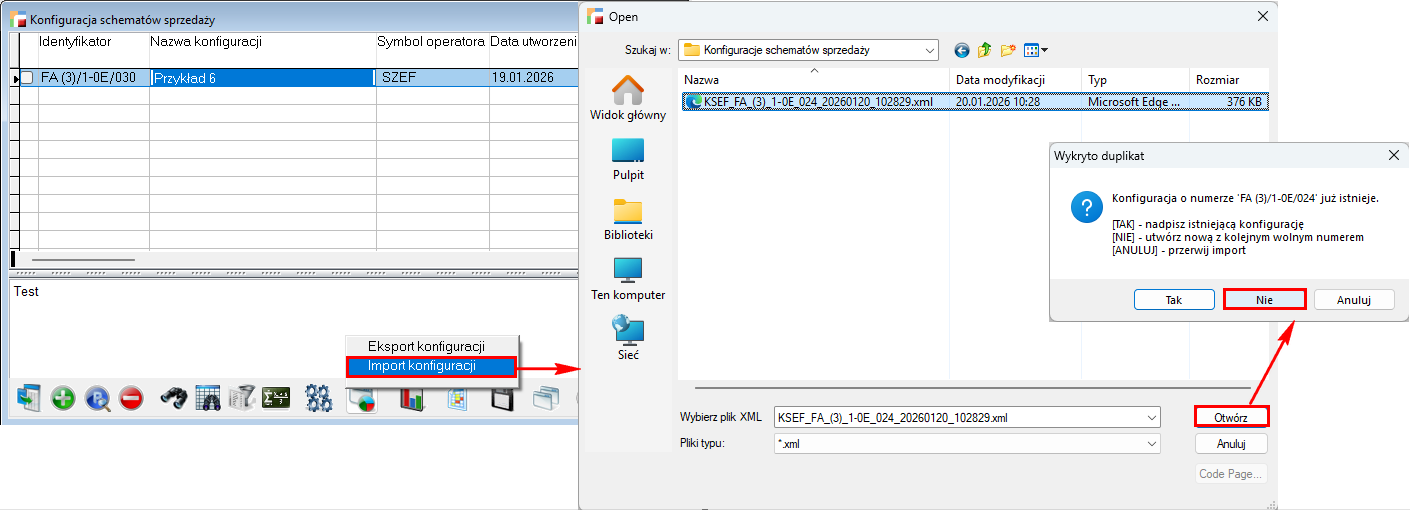This screenshot has height=510, width=1410.
Task: Click the floppy disk save icon
Action: (501, 398)
